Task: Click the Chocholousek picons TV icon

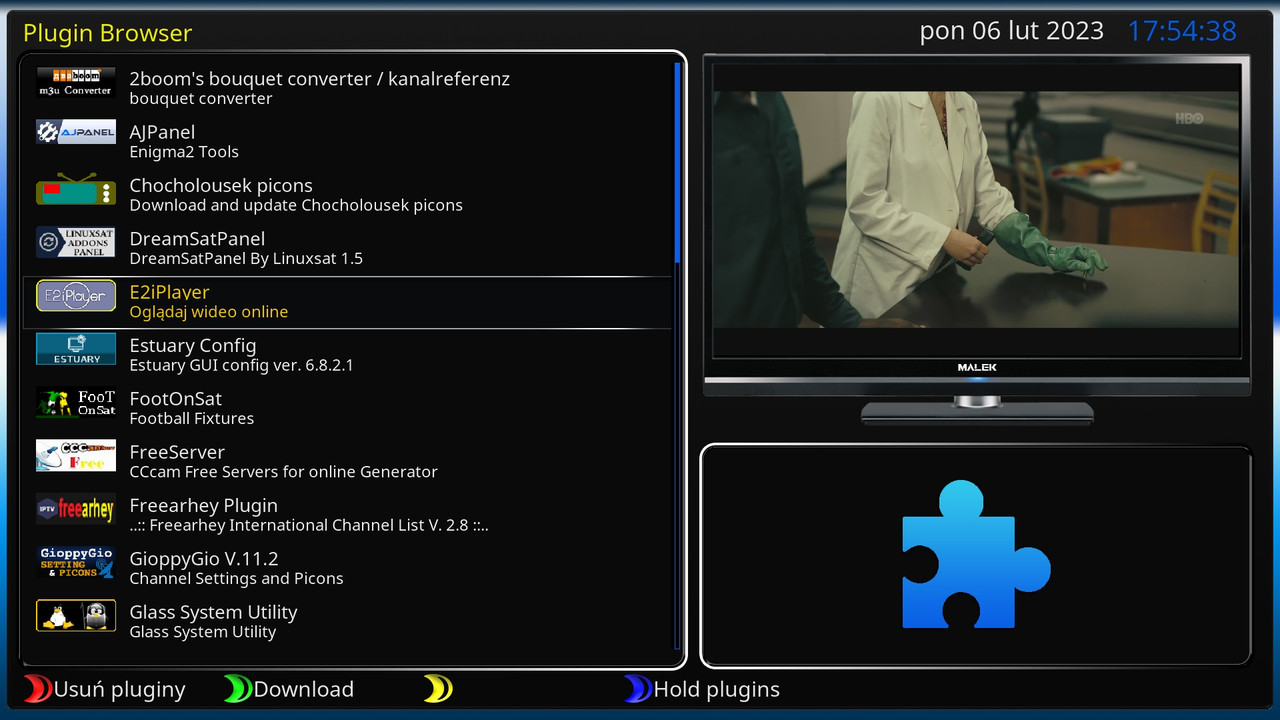Action: point(76,189)
